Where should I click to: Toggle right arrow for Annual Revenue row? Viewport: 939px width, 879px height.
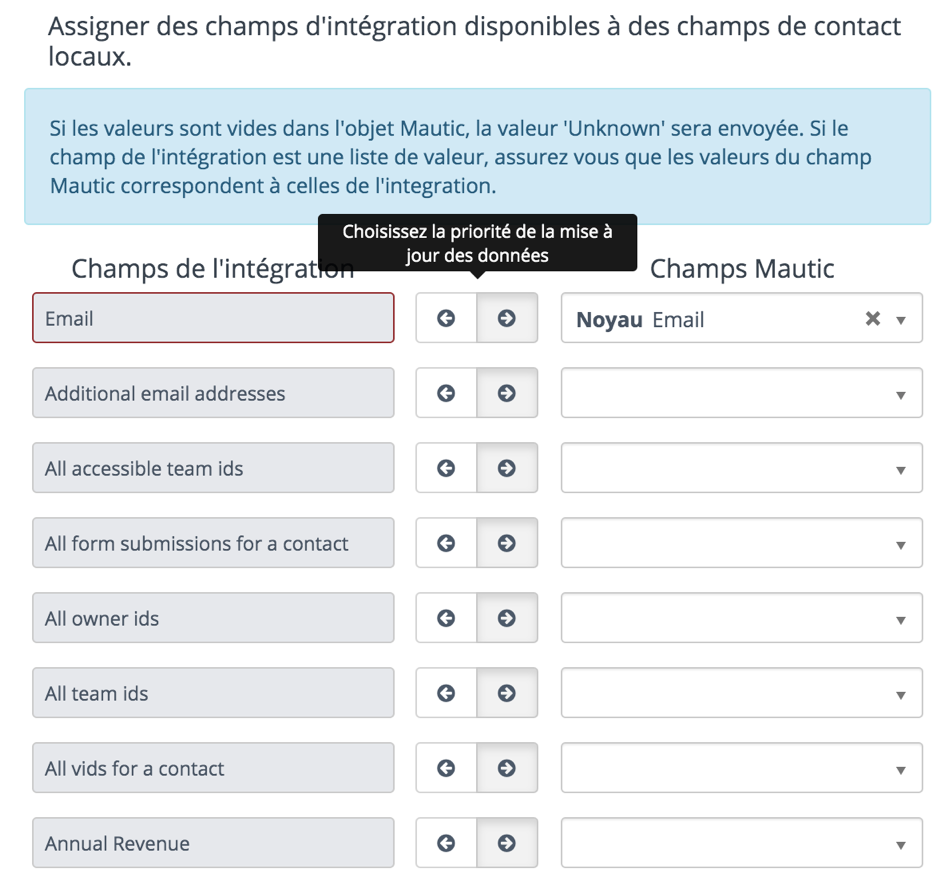[x=507, y=843]
